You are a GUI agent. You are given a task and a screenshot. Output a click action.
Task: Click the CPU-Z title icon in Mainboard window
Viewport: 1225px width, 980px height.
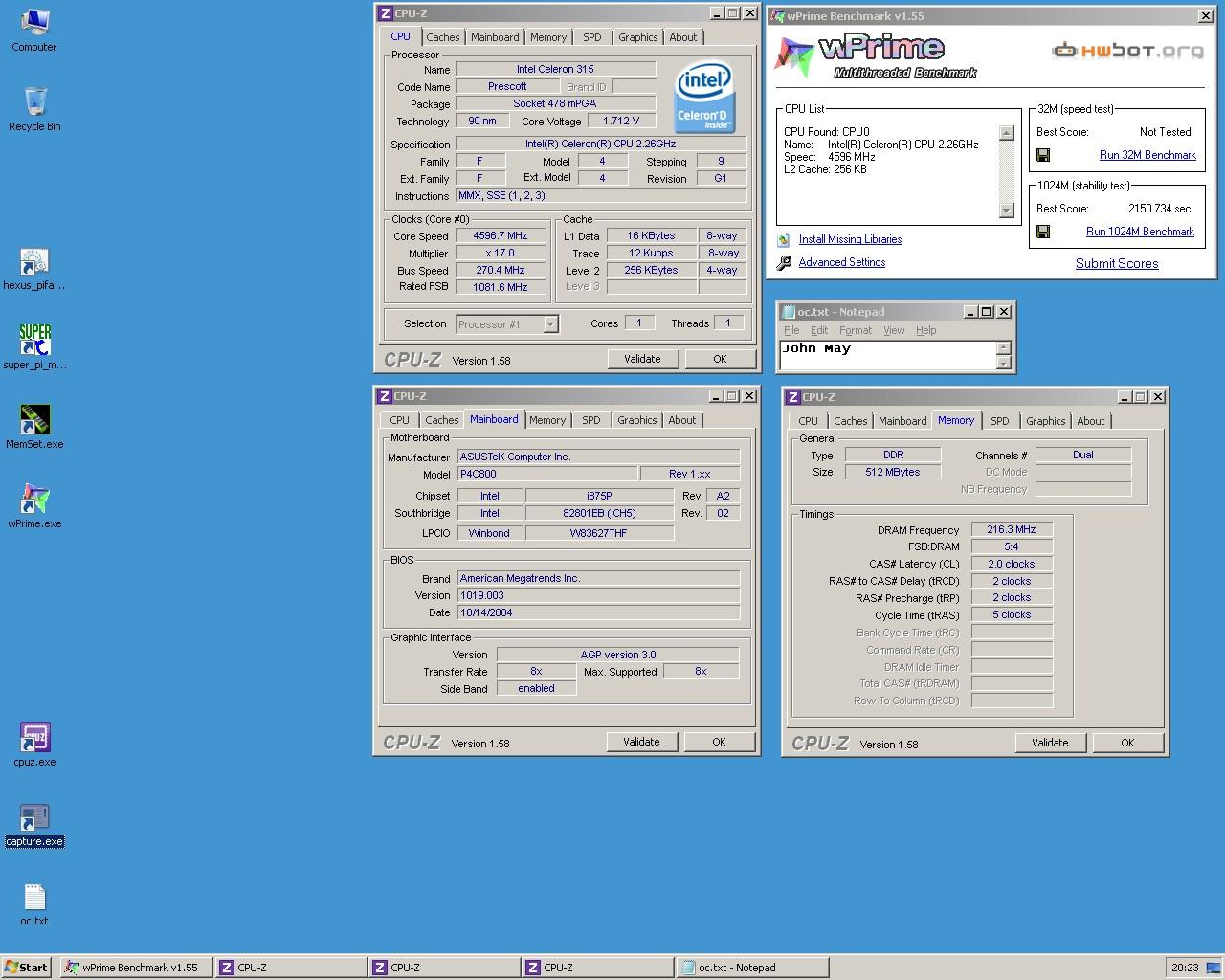[x=385, y=396]
